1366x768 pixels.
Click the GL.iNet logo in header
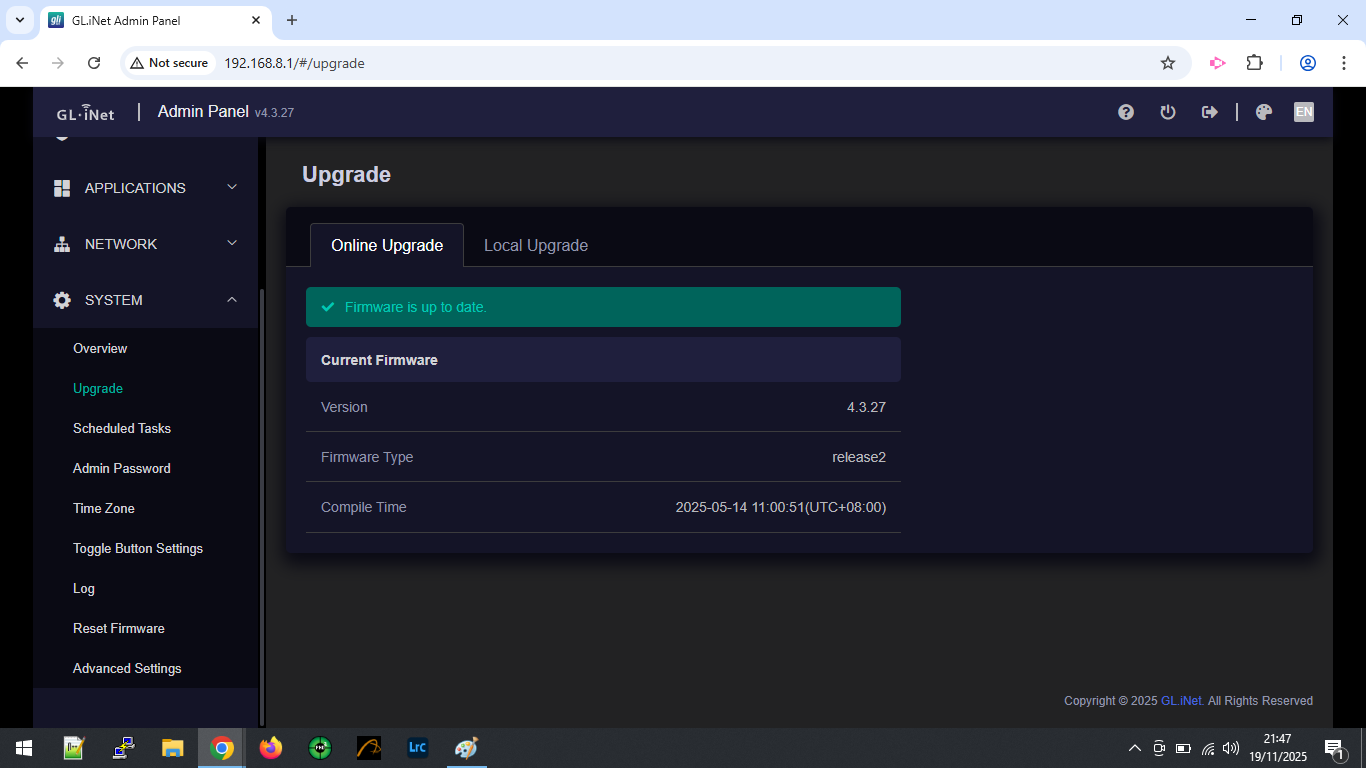click(x=85, y=112)
